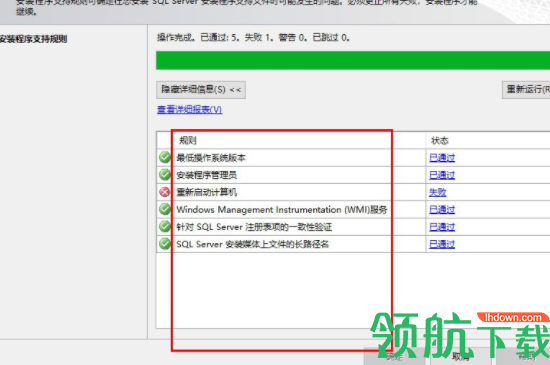Select the 规则 column header
Image resolution: width=550 pixels, height=365 pixels.
188,141
